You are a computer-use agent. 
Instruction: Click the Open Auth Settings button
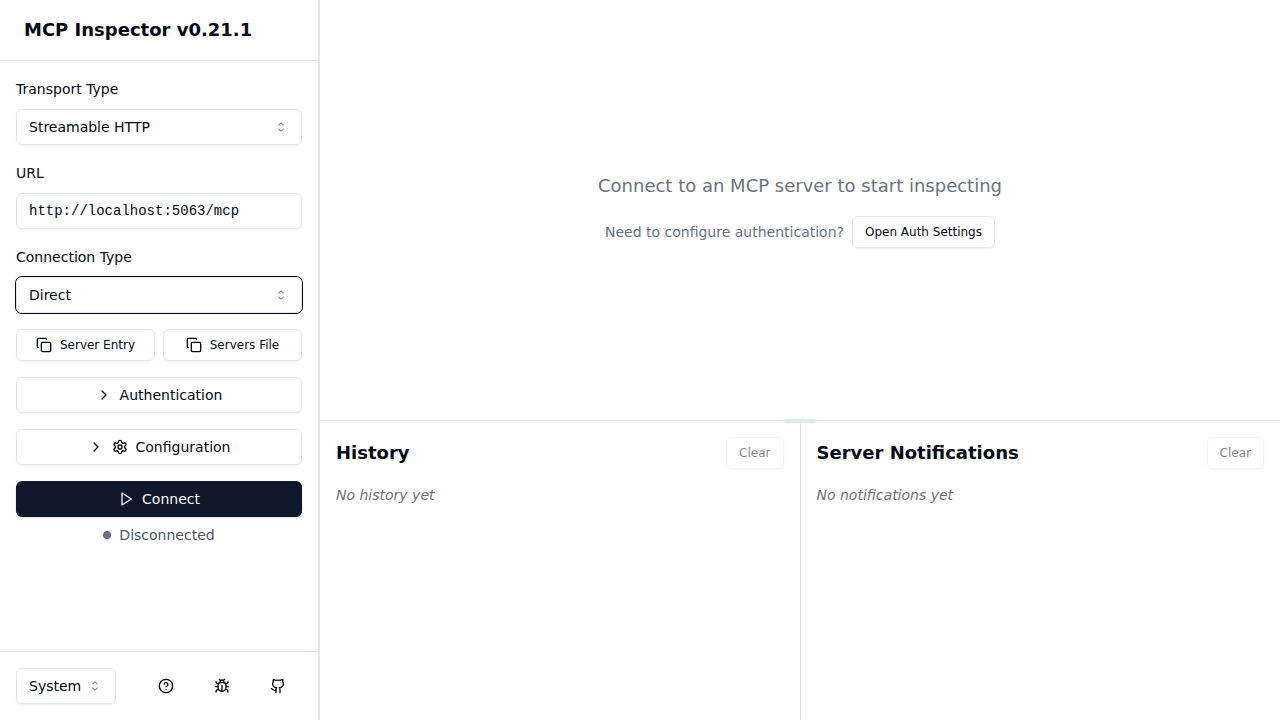coord(923,231)
